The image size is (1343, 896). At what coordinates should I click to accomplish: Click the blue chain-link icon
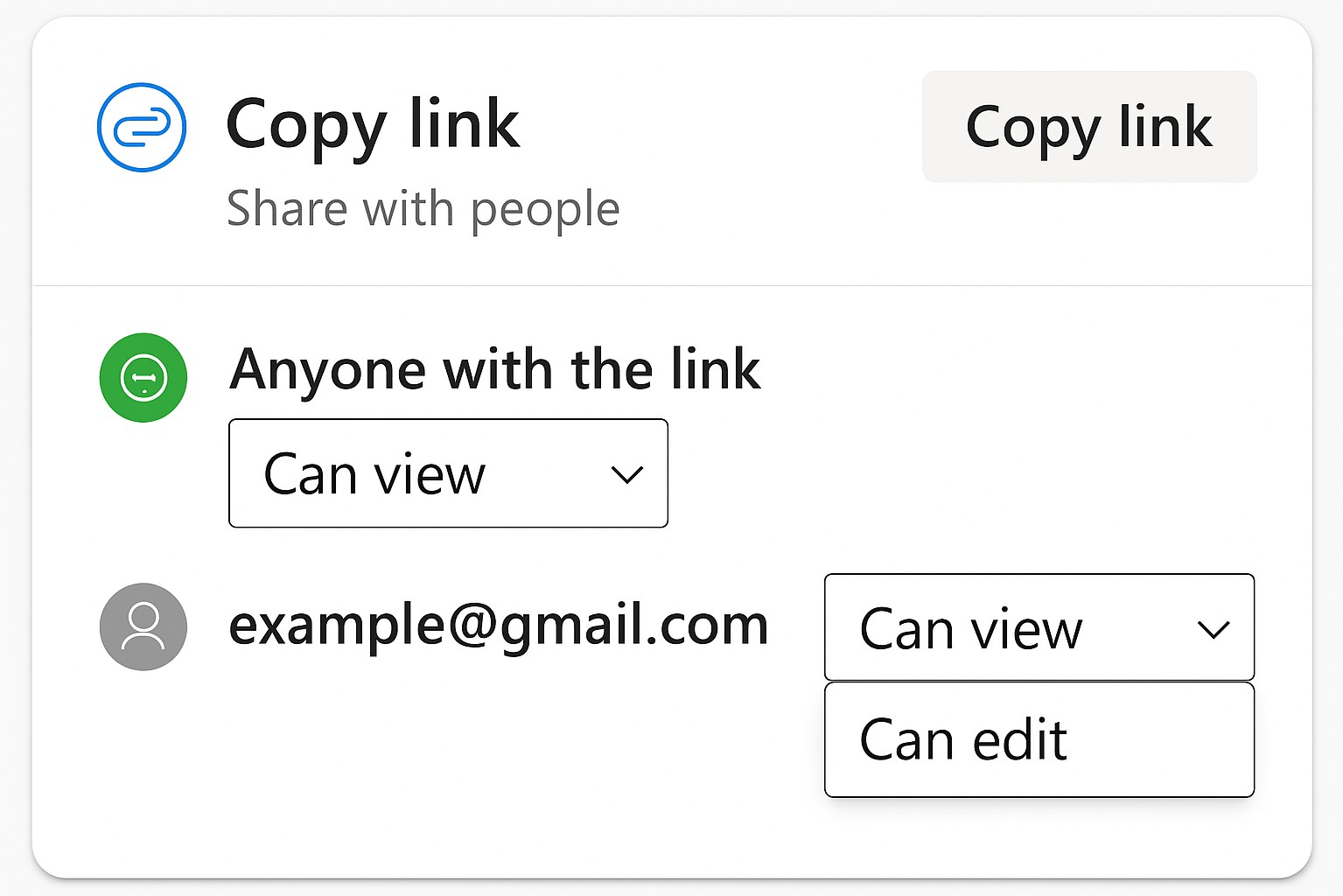142,128
